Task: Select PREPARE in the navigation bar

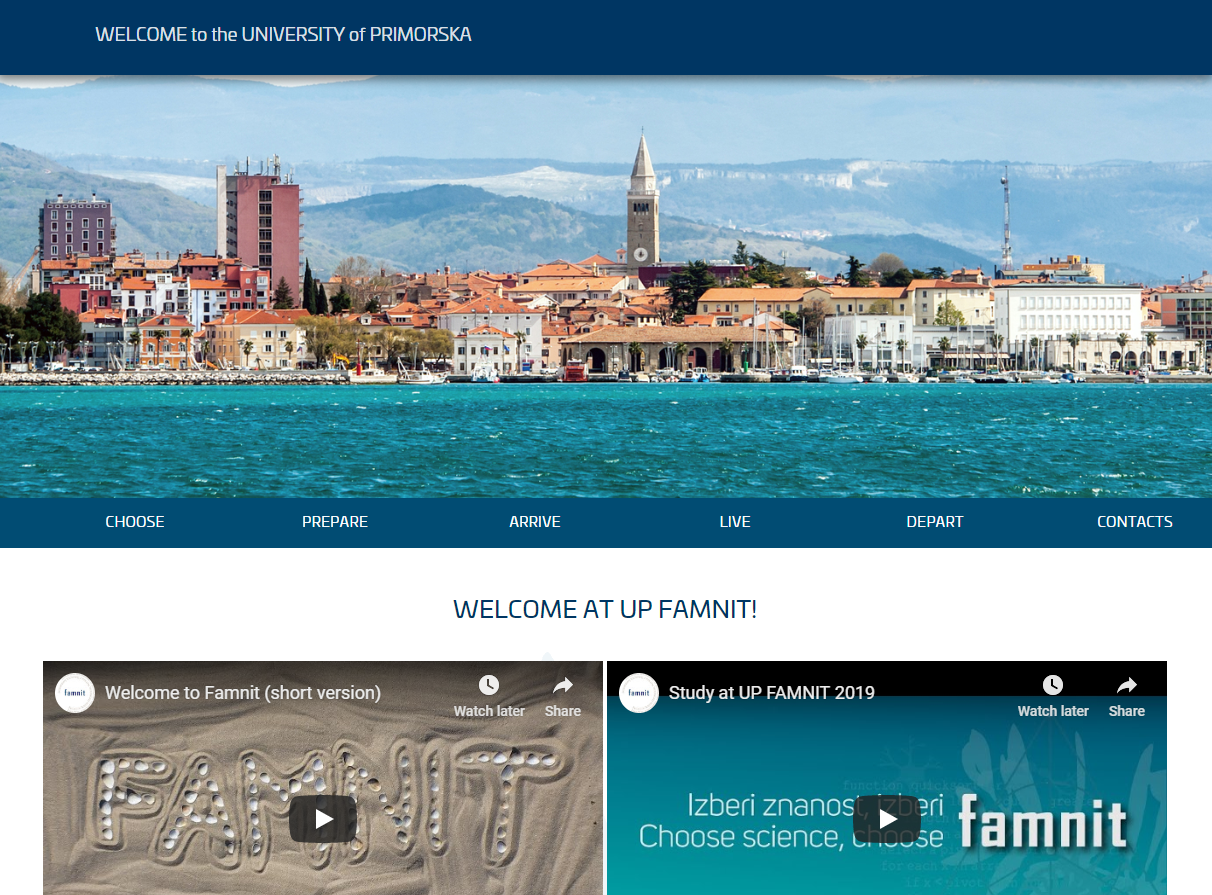Action: [x=335, y=522]
